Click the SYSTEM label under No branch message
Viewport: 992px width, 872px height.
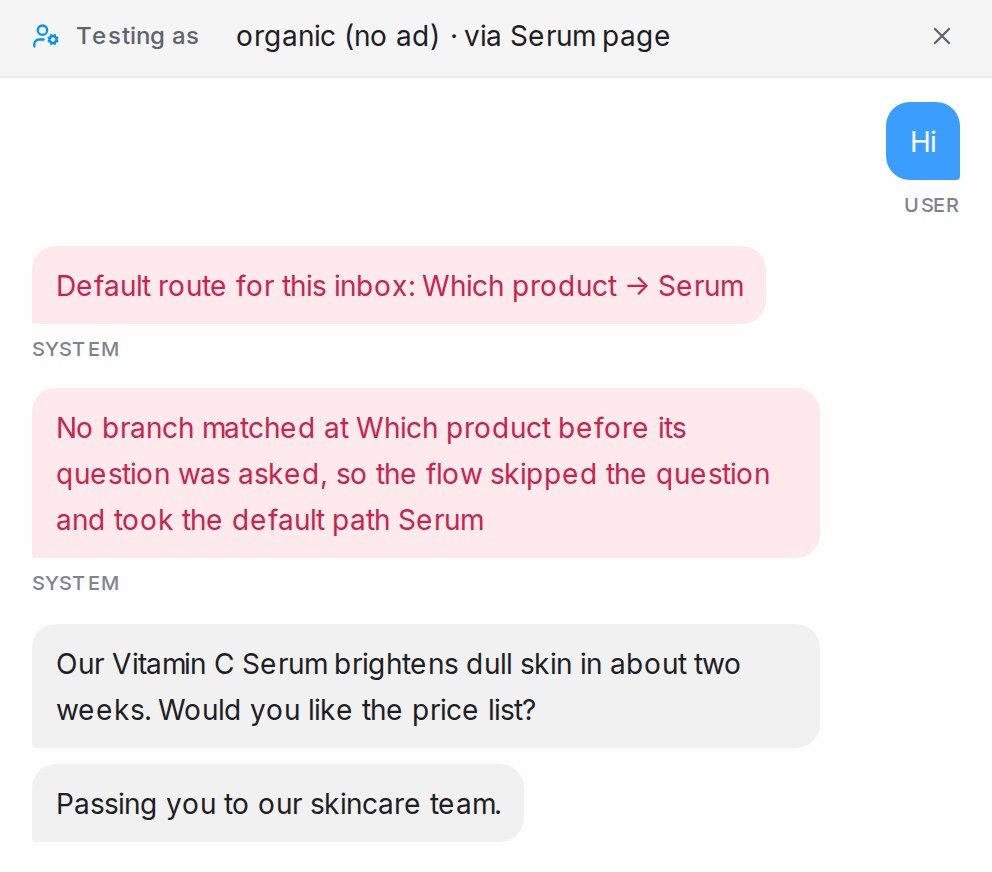point(75,583)
